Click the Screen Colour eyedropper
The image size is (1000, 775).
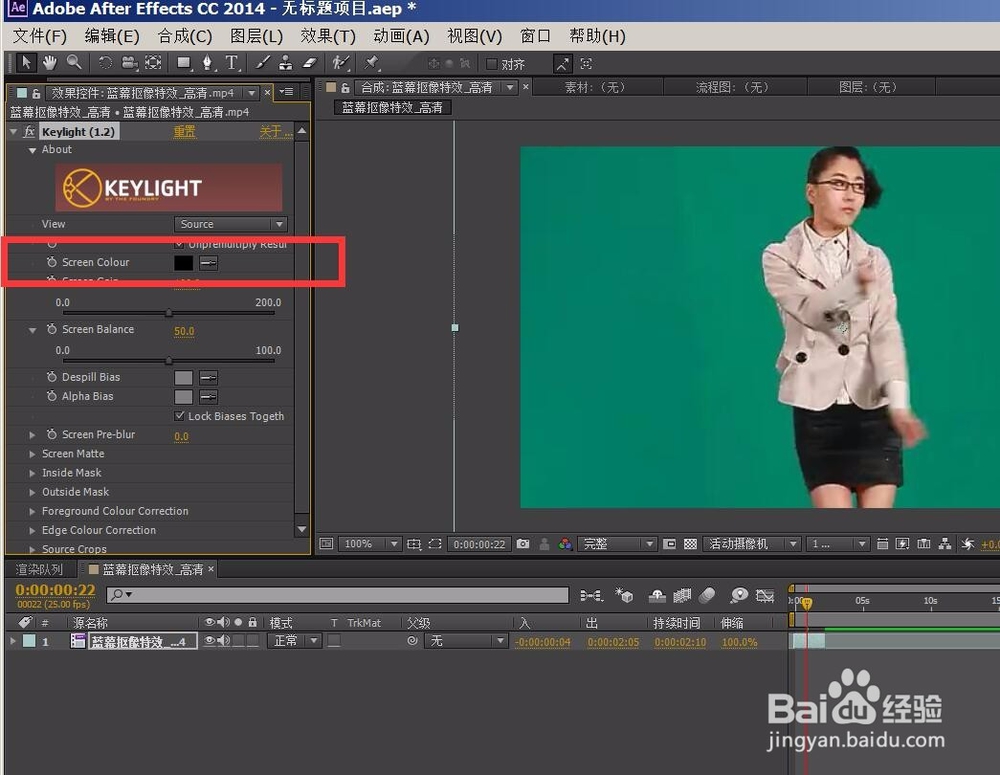pyautogui.click(x=208, y=263)
